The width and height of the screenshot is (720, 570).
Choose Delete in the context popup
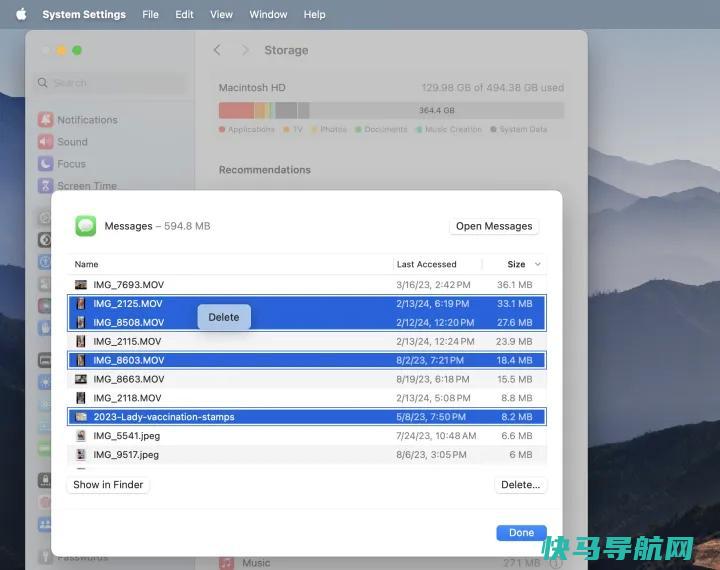[x=224, y=317]
